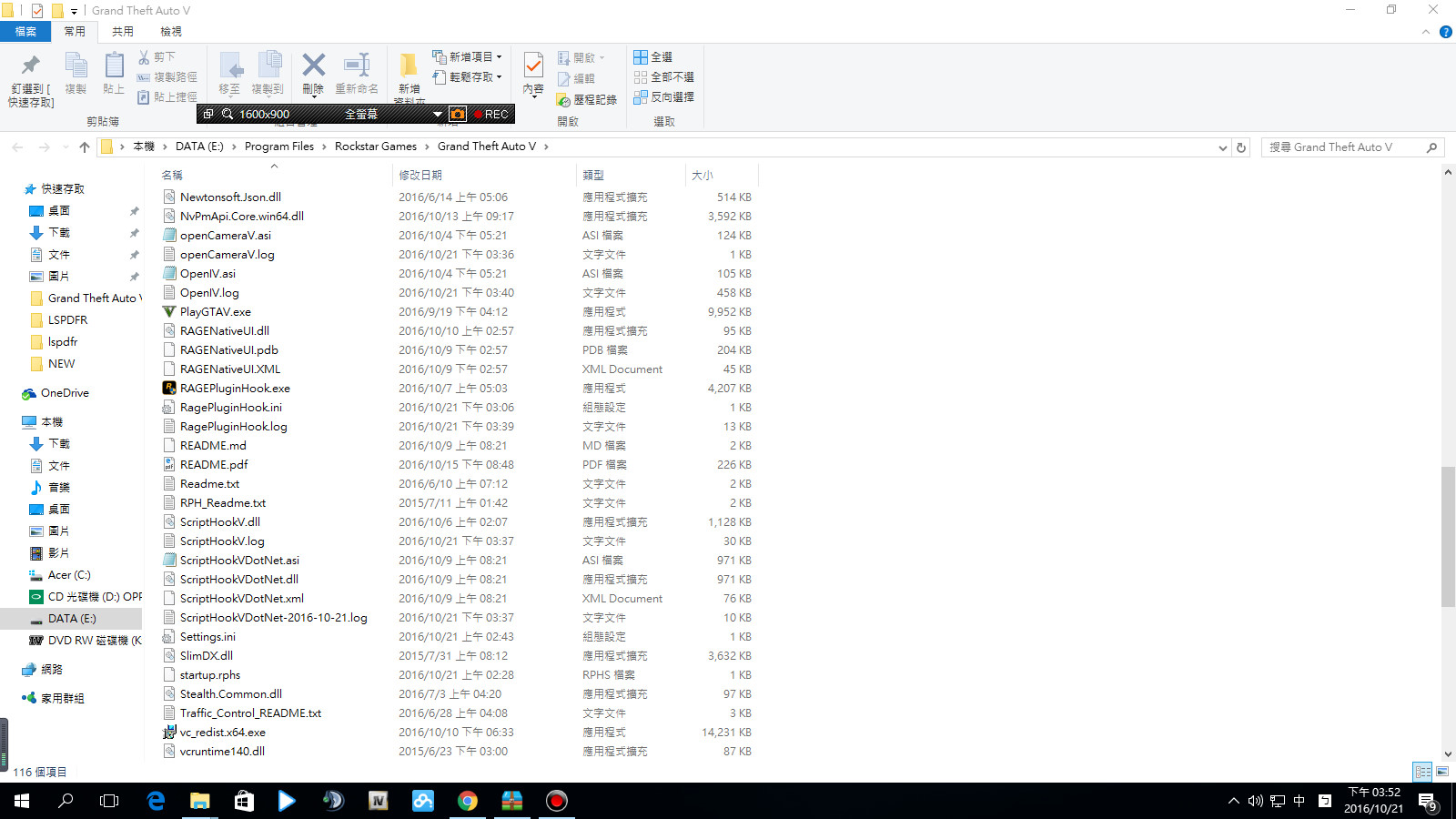Switch to large icons view in status bar
This screenshot has width=1456, height=819.
[1442, 772]
